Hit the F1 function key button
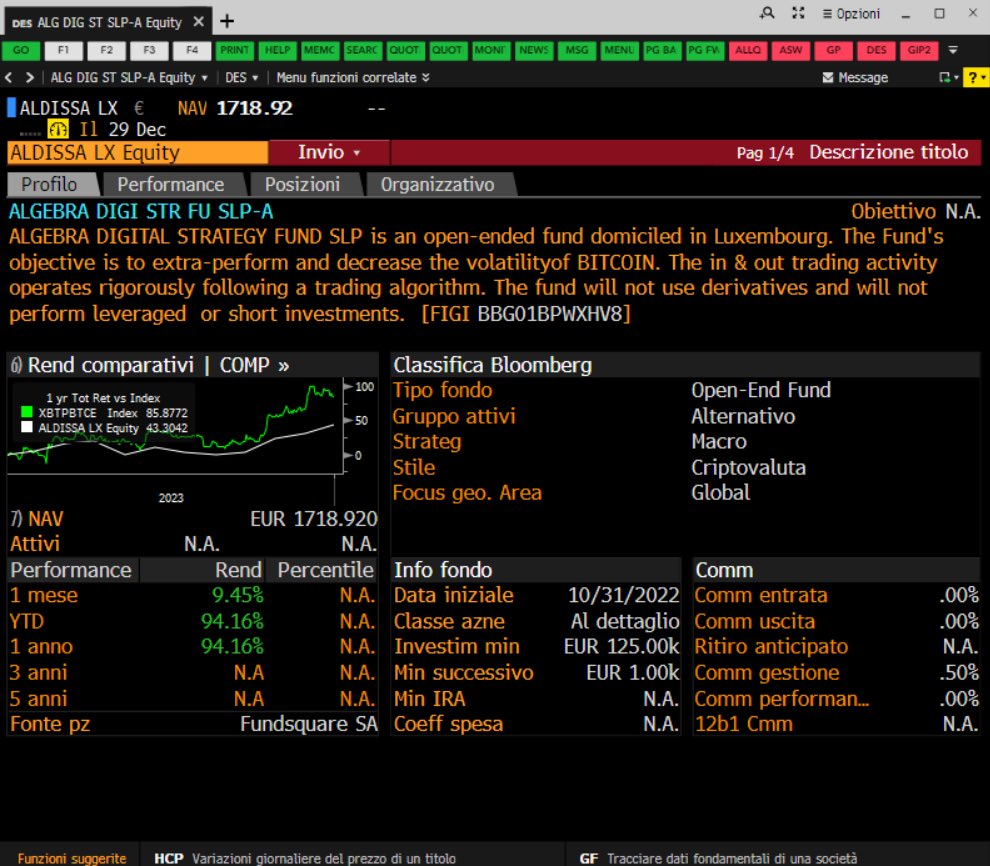This screenshot has width=990, height=866. 63,50
